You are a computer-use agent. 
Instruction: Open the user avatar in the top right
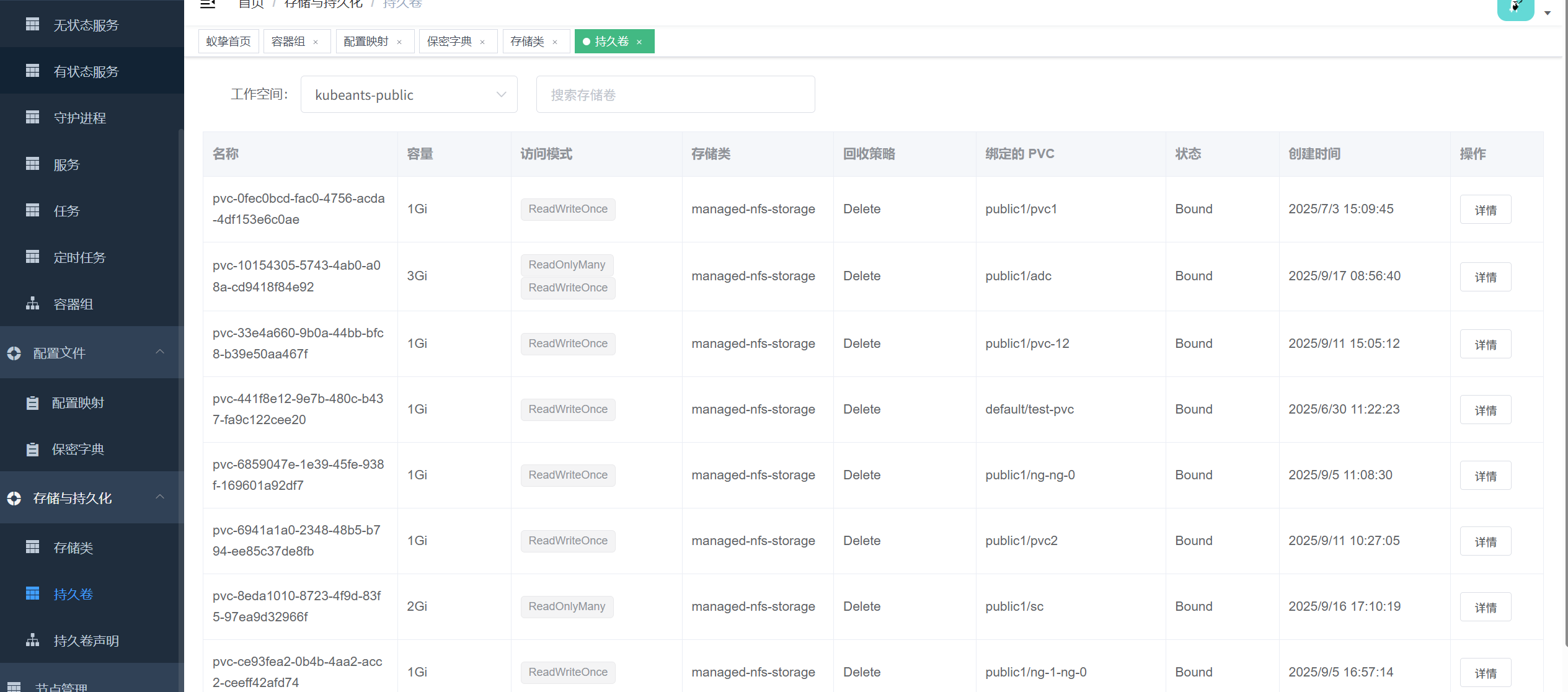pyautogui.click(x=1515, y=8)
